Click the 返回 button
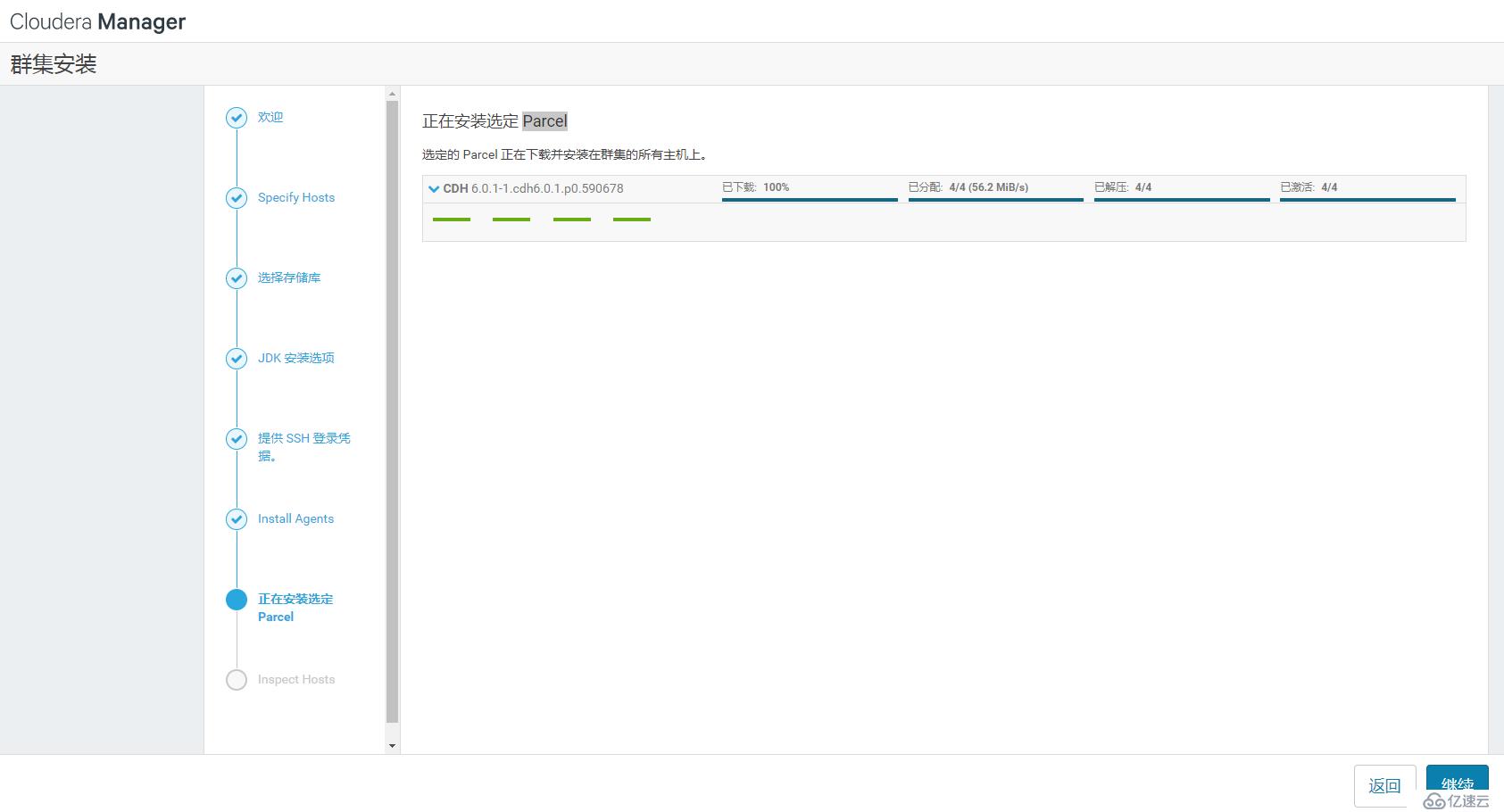This screenshot has width=1504, height=812. point(1385,786)
